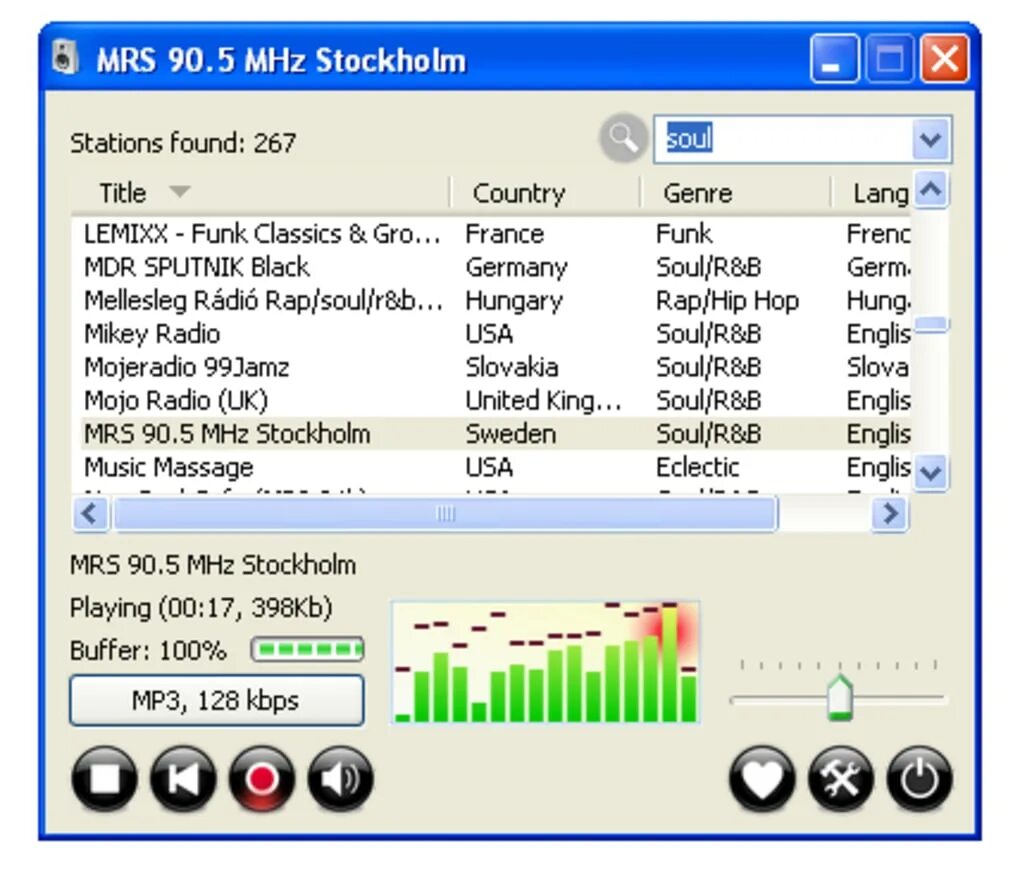Select Music Massage in the station list
The width and height of the screenshot is (1020, 879).
pyautogui.click(x=250, y=466)
